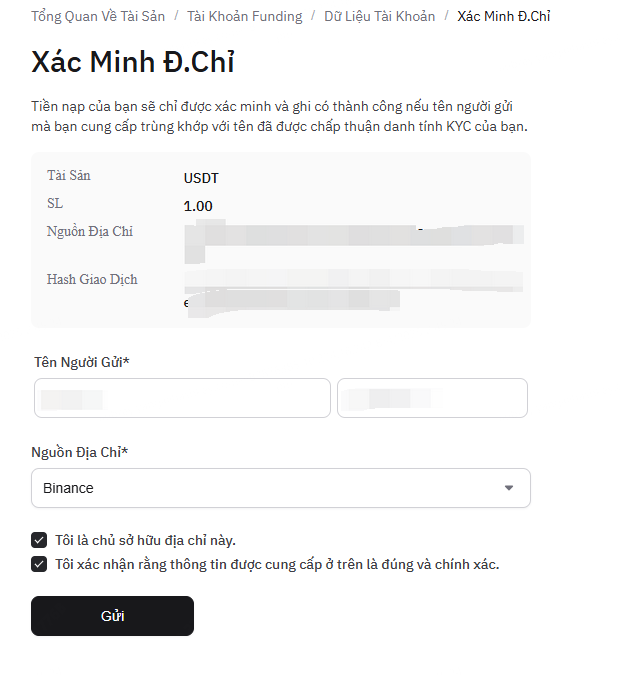Focus the second sender name field

pos(432,398)
